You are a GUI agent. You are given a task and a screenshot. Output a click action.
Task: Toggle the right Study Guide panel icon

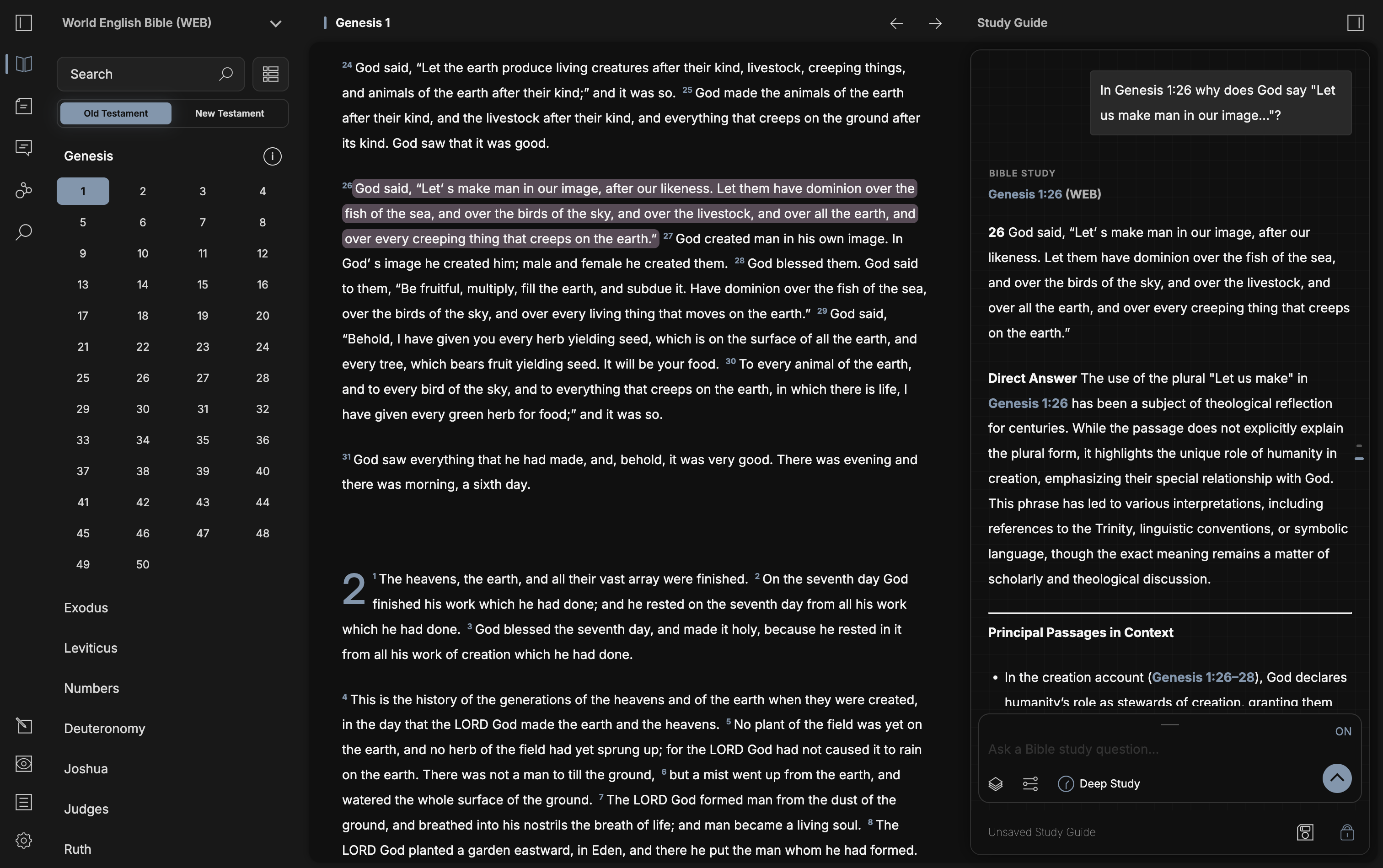pyautogui.click(x=1355, y=23)
